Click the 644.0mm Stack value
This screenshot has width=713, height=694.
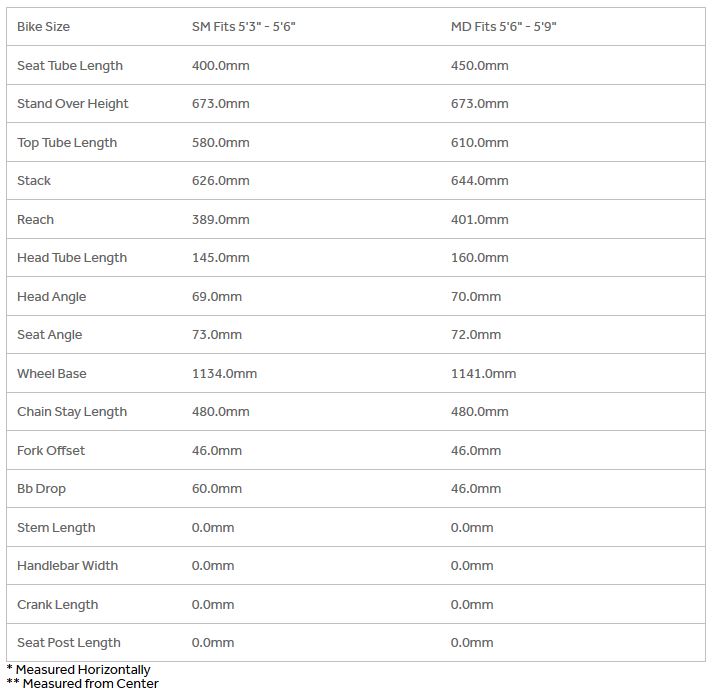click(x=479, y=181)
